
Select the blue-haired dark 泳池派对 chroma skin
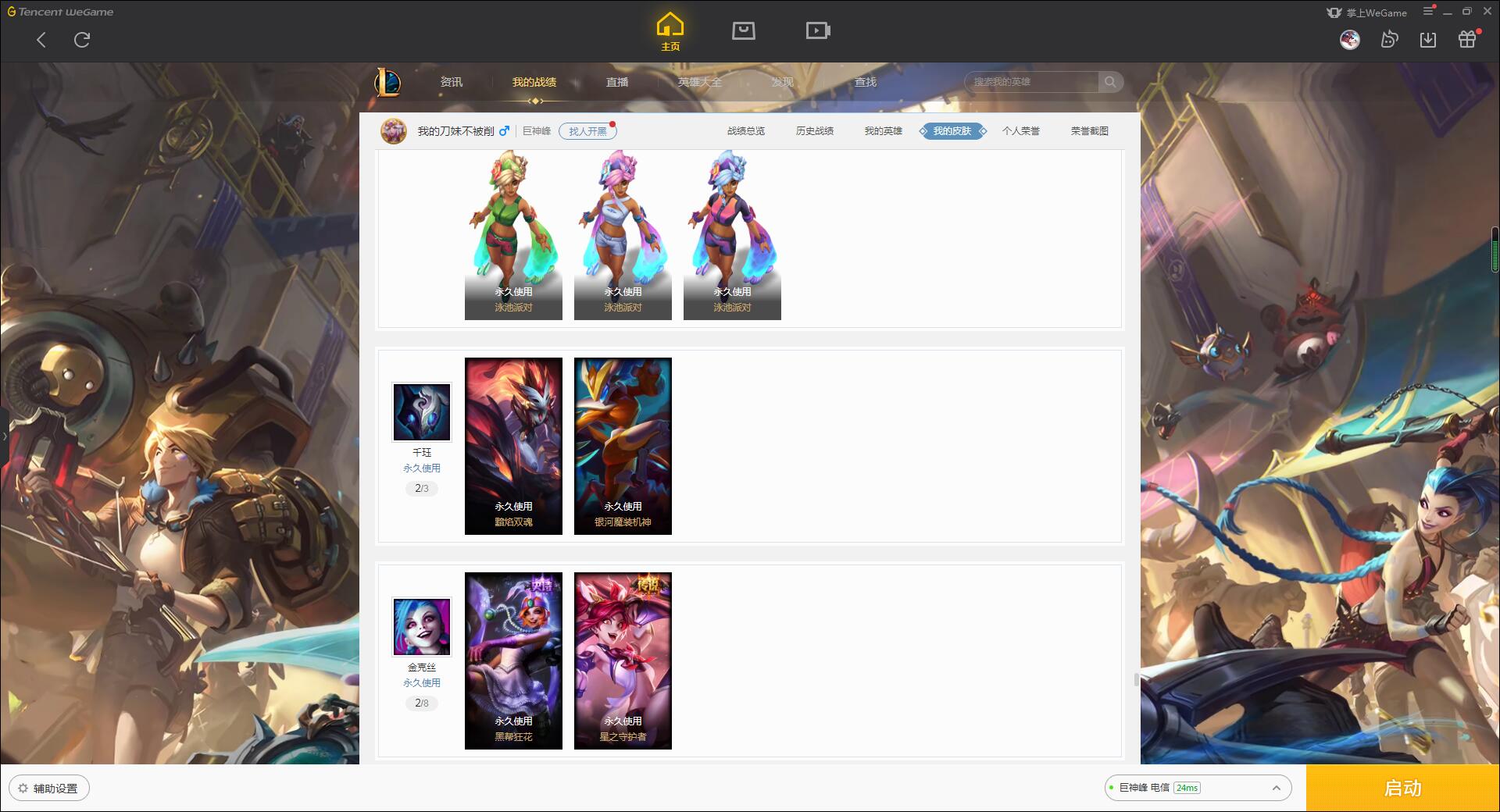click(732, 234)
